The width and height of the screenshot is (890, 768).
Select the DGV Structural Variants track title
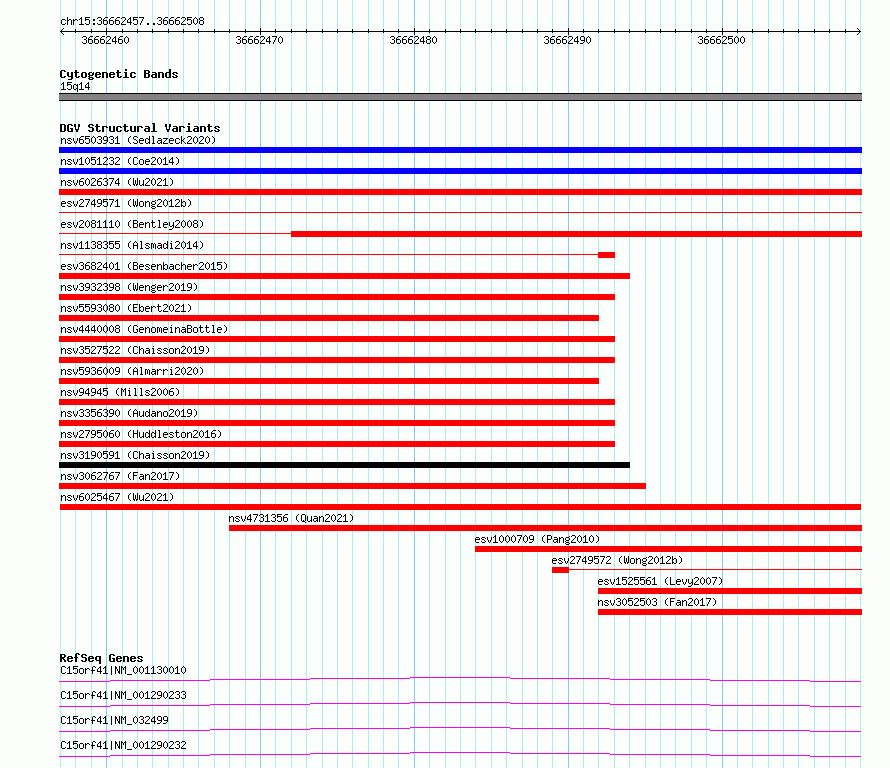(140, 128)
